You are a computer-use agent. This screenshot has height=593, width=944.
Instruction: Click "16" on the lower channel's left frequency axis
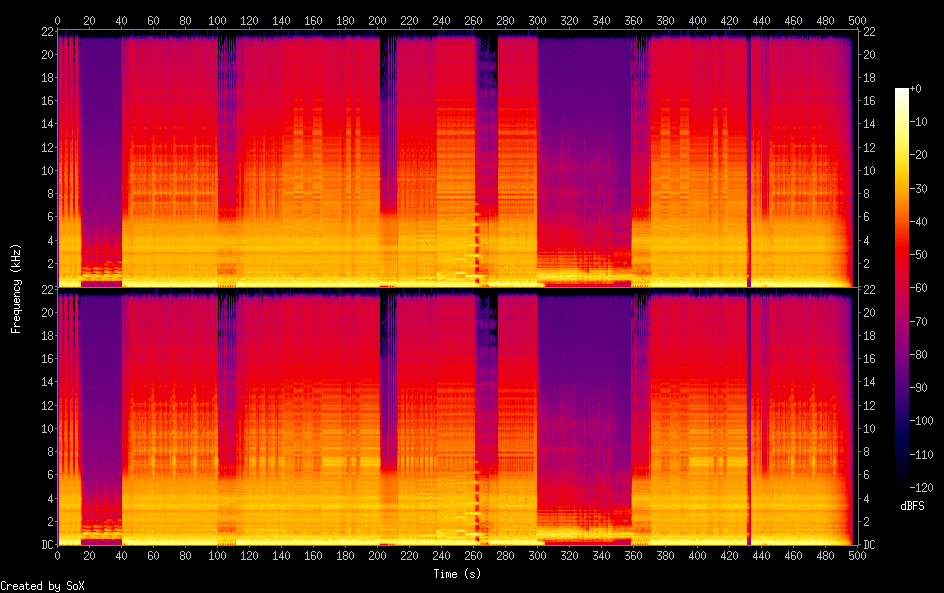click(47, 359)
